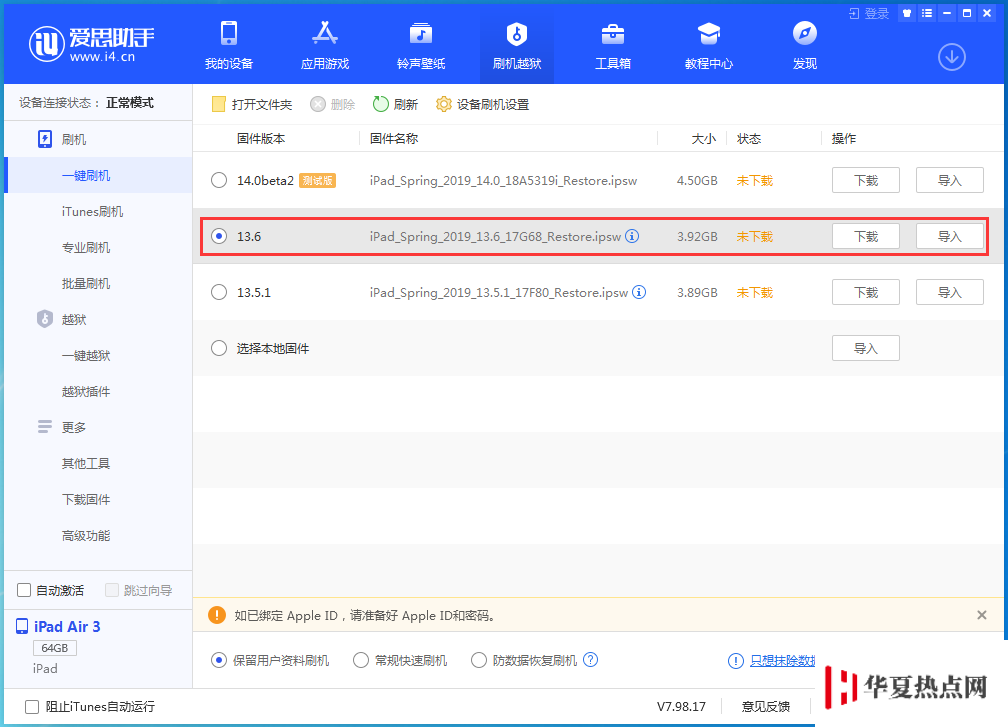
Task: Select 保留用户资料刷机 radio option
Action: click(219, 660)
